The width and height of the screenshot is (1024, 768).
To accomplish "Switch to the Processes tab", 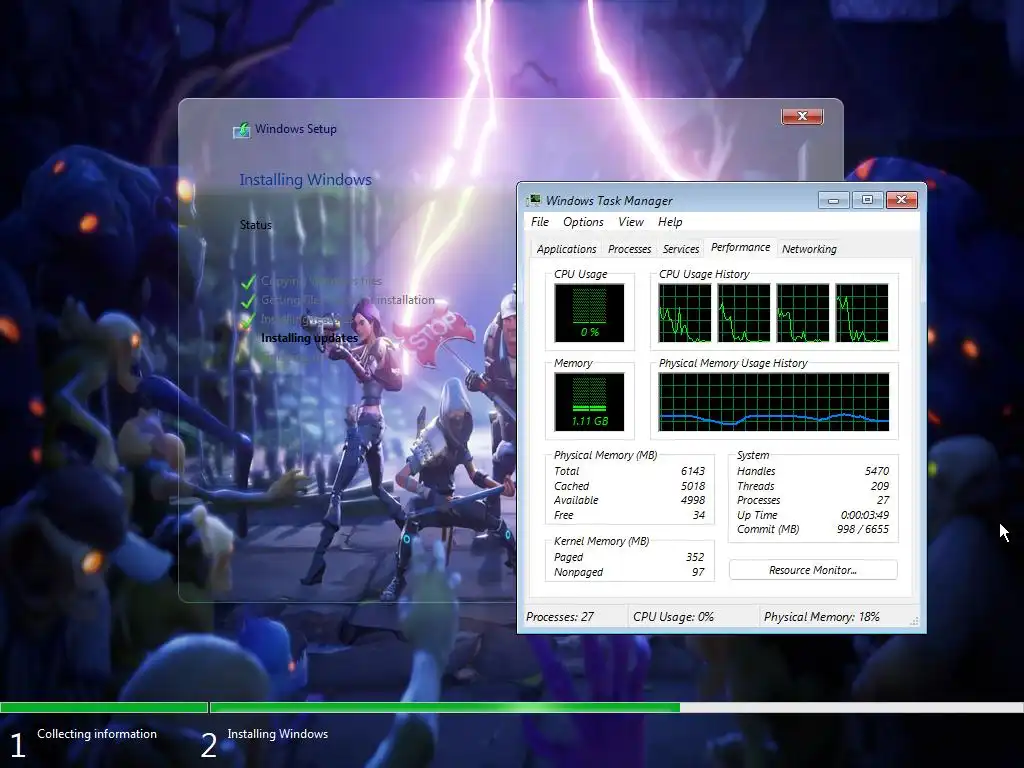I will pos(630,249).
